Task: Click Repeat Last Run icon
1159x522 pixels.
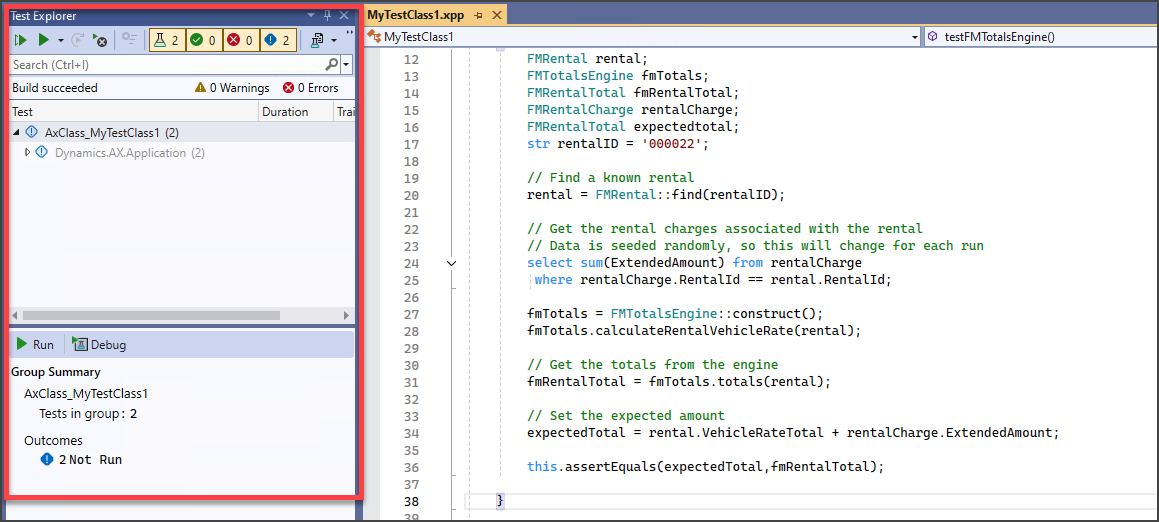Action: (78, 40)
